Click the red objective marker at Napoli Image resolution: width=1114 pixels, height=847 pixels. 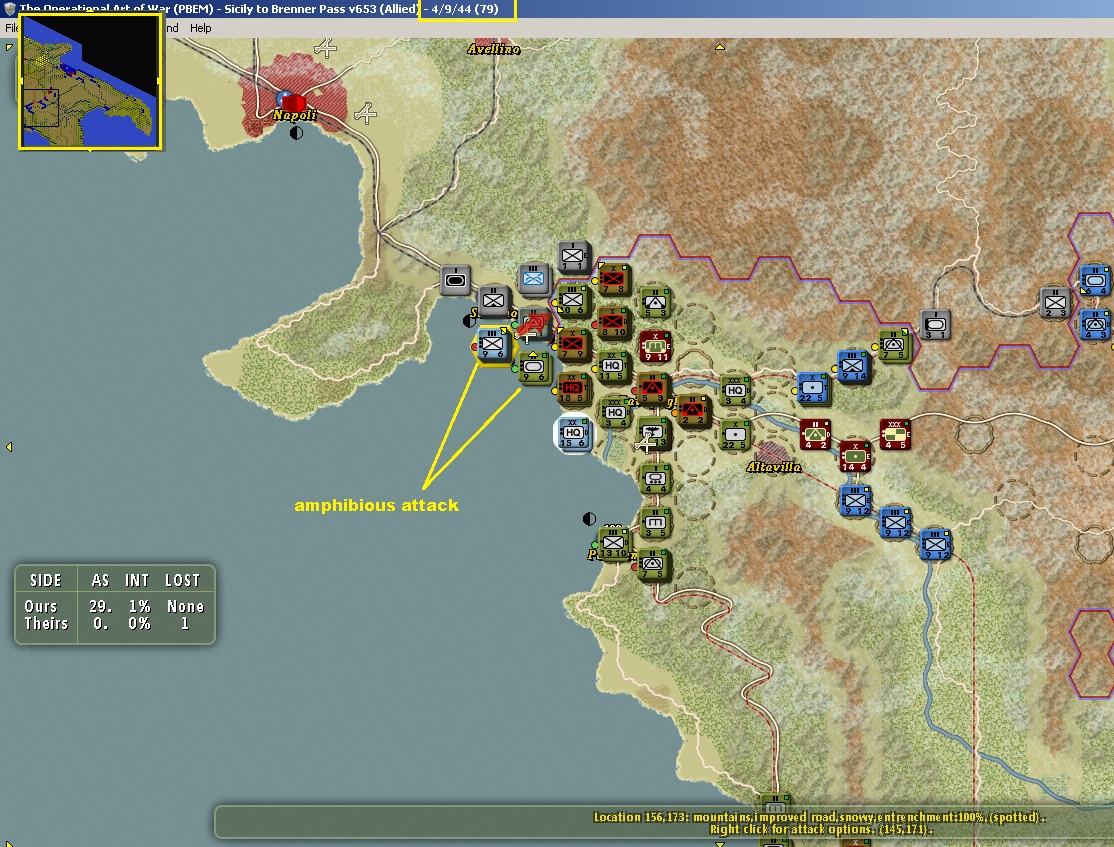(292, 102)
